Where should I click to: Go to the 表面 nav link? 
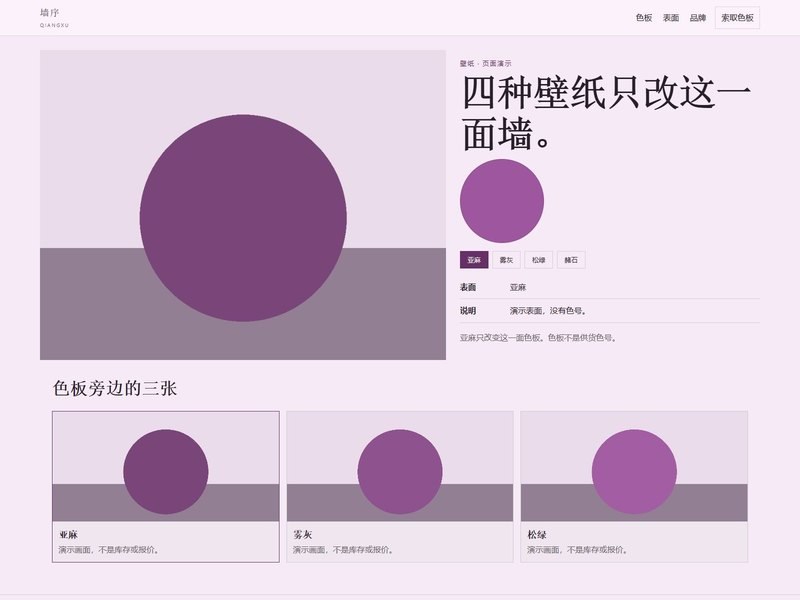pos(670,18)
